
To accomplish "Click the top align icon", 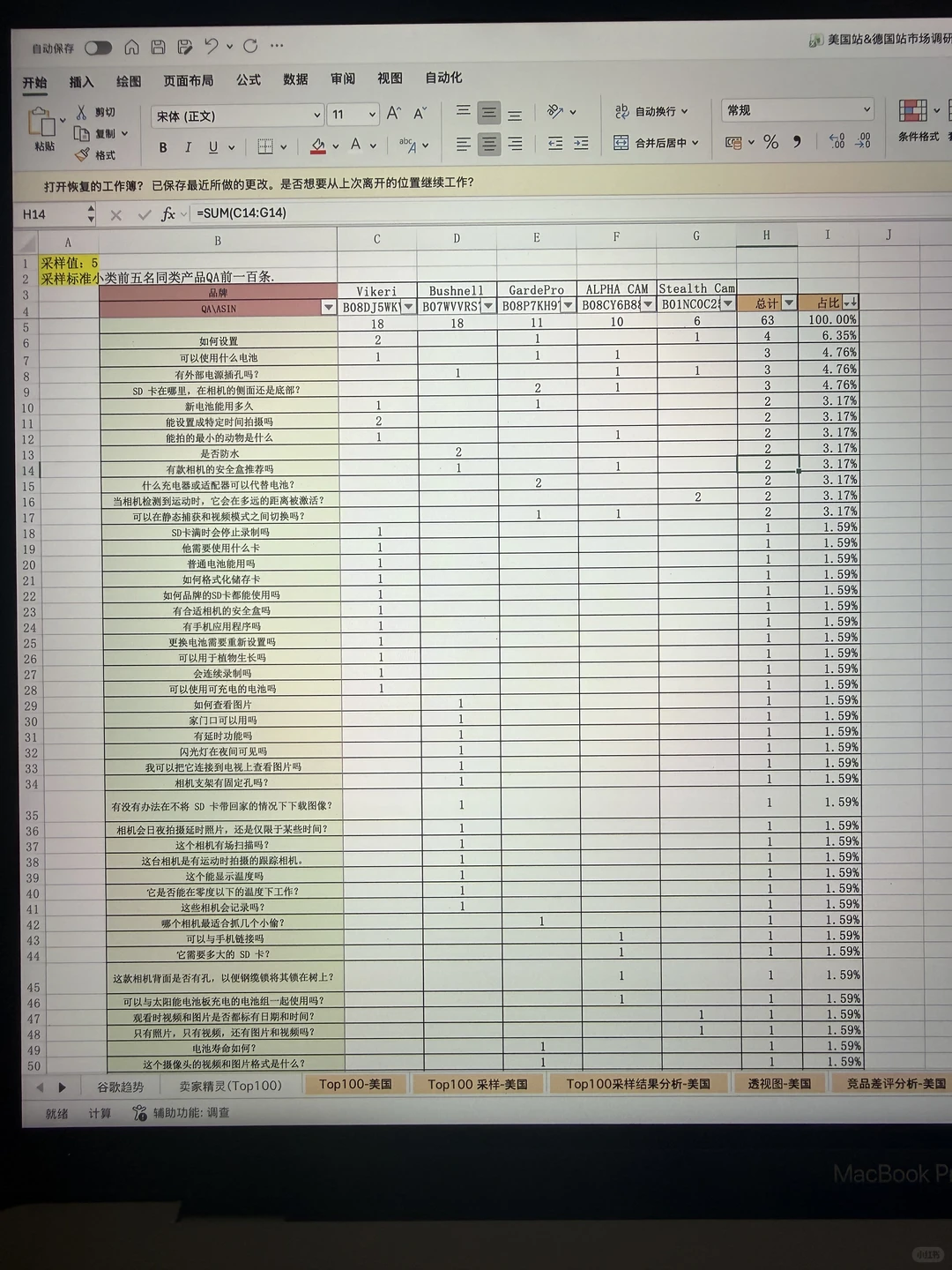I will point(463,112).
